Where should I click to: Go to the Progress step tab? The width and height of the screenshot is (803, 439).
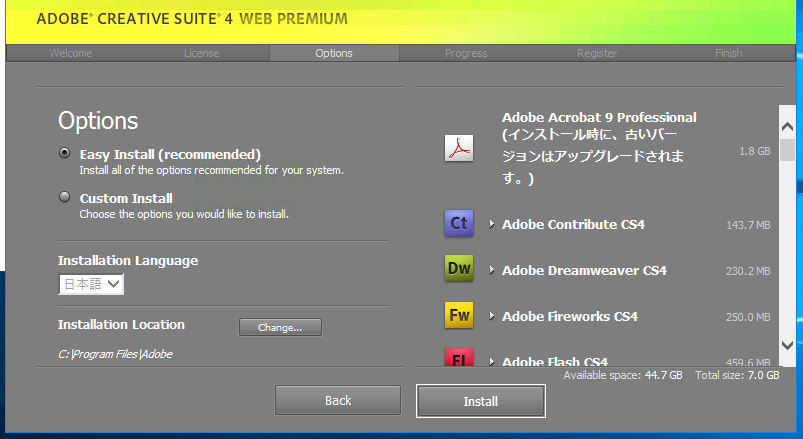tap(466, 53)
